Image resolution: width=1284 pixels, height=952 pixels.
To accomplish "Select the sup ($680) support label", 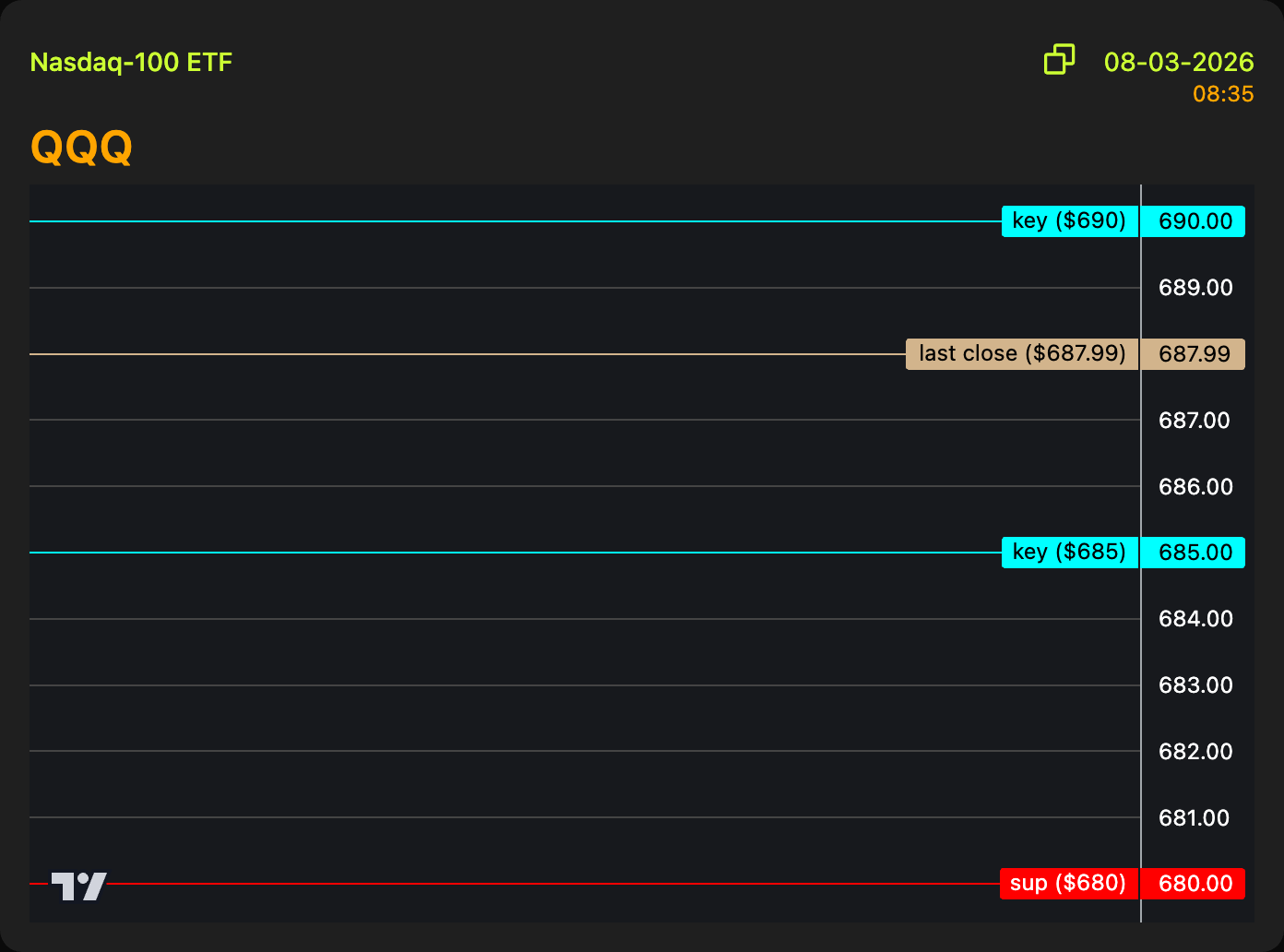I will point(1069,884).
